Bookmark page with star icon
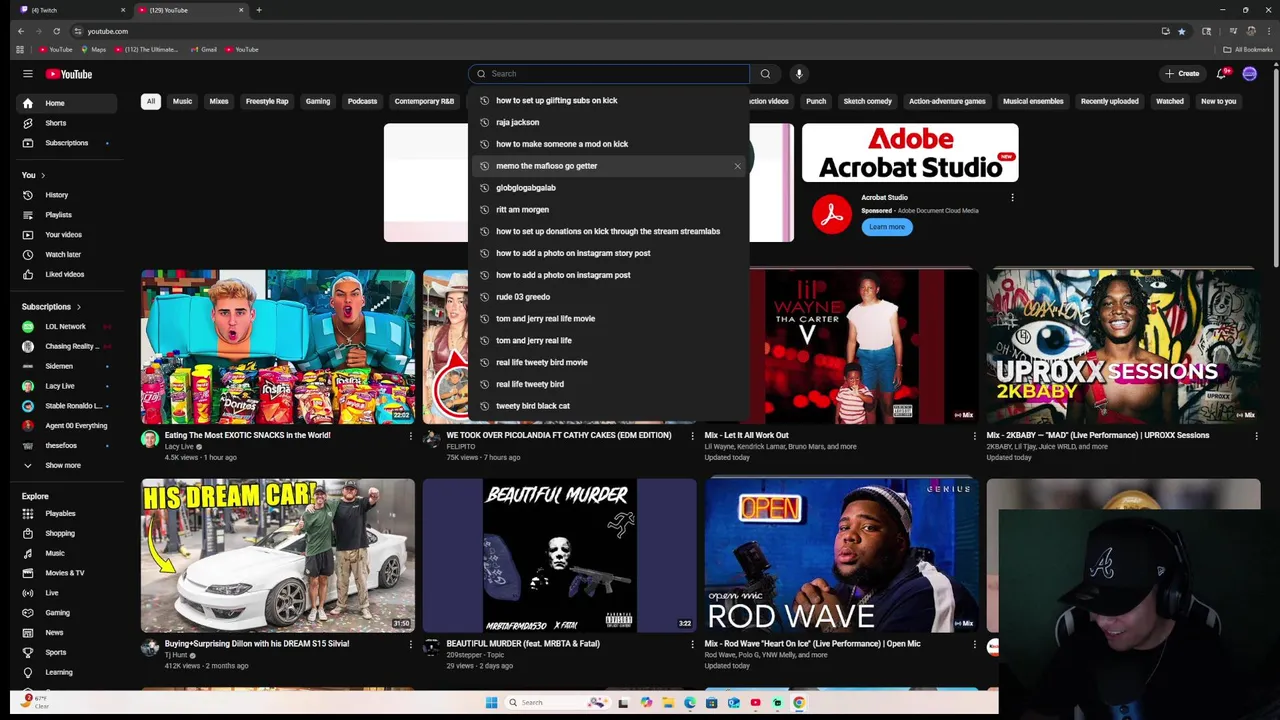Screen dimensions: 1280x720 click(1181, 31)
